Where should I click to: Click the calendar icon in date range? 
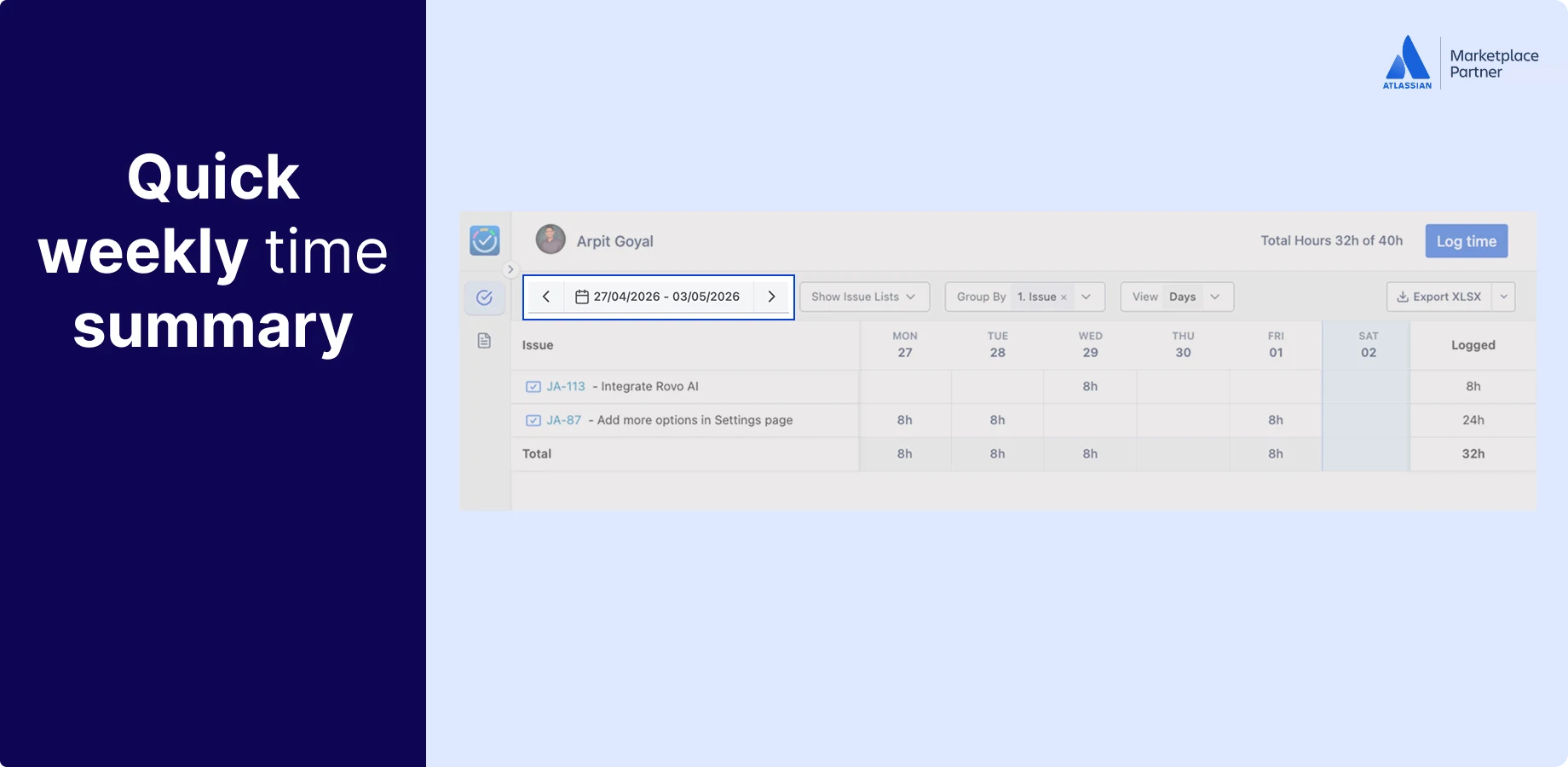point(582,297)
